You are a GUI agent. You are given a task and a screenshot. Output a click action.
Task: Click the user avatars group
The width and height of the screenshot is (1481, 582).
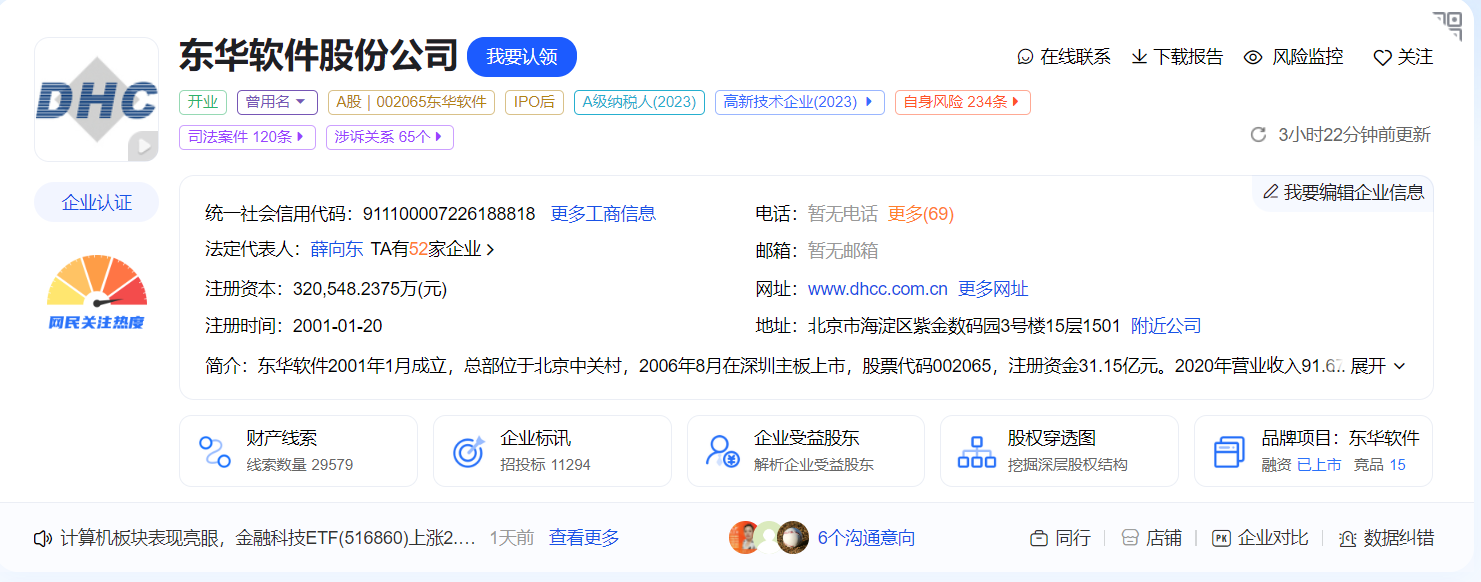pos(768,537)
